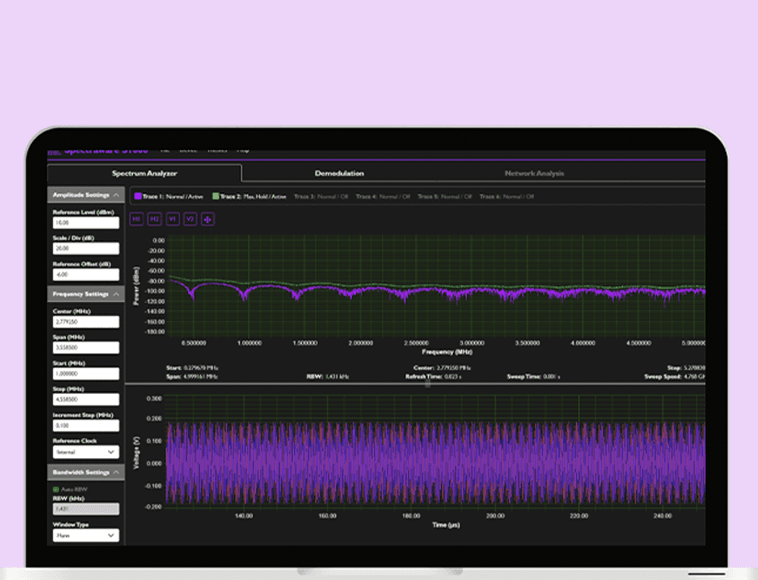Select Trace 5: Normal / Off label
Screen dimensions: 758x580
[445, 196]
